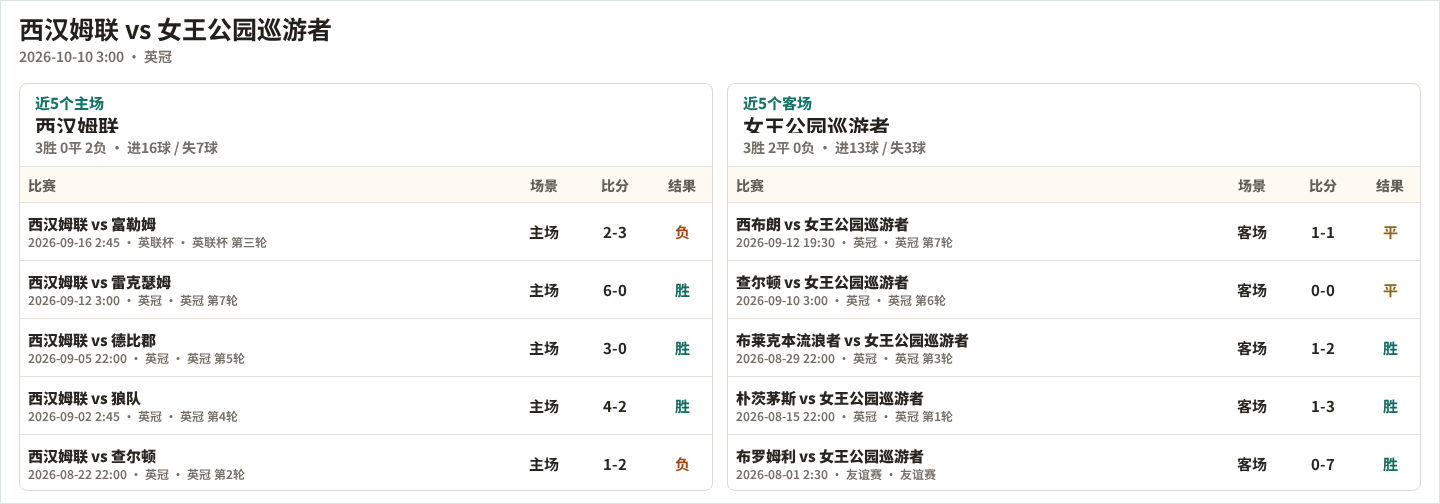Screen dimensions: 1440x504
Task: Click the 1-1 score in the 西布朗 row
Action: click(x=1323, y=233)
